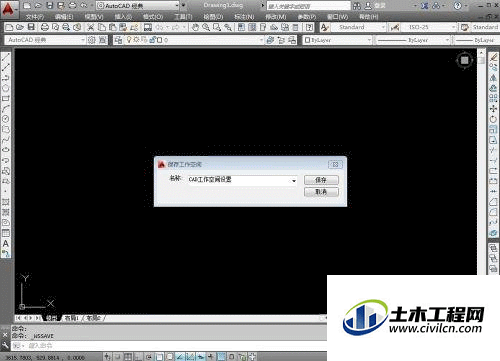Click the ViewCube navigation widget
This screenshot has height=361, width=500.
464,60
